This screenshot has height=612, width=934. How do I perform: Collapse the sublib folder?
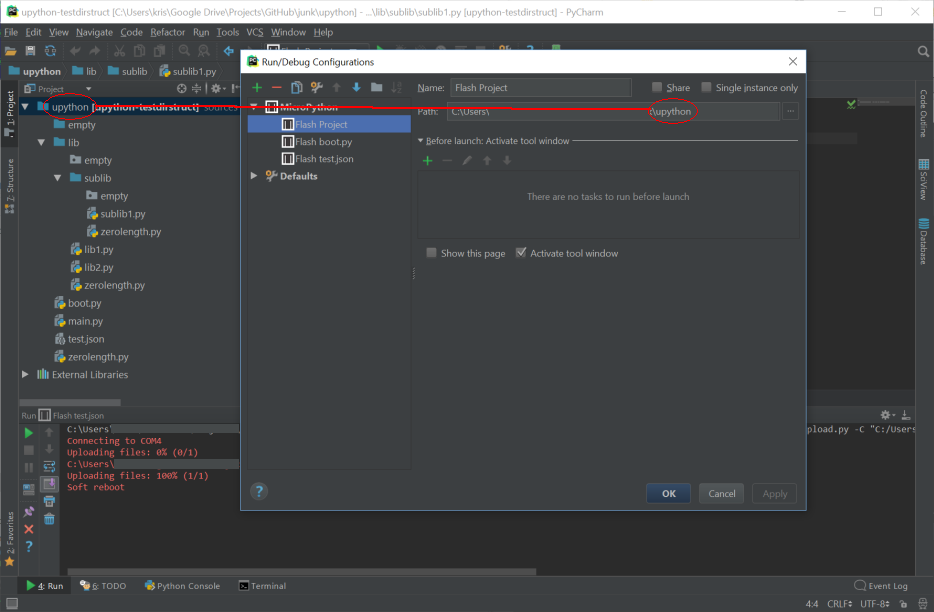57,178
